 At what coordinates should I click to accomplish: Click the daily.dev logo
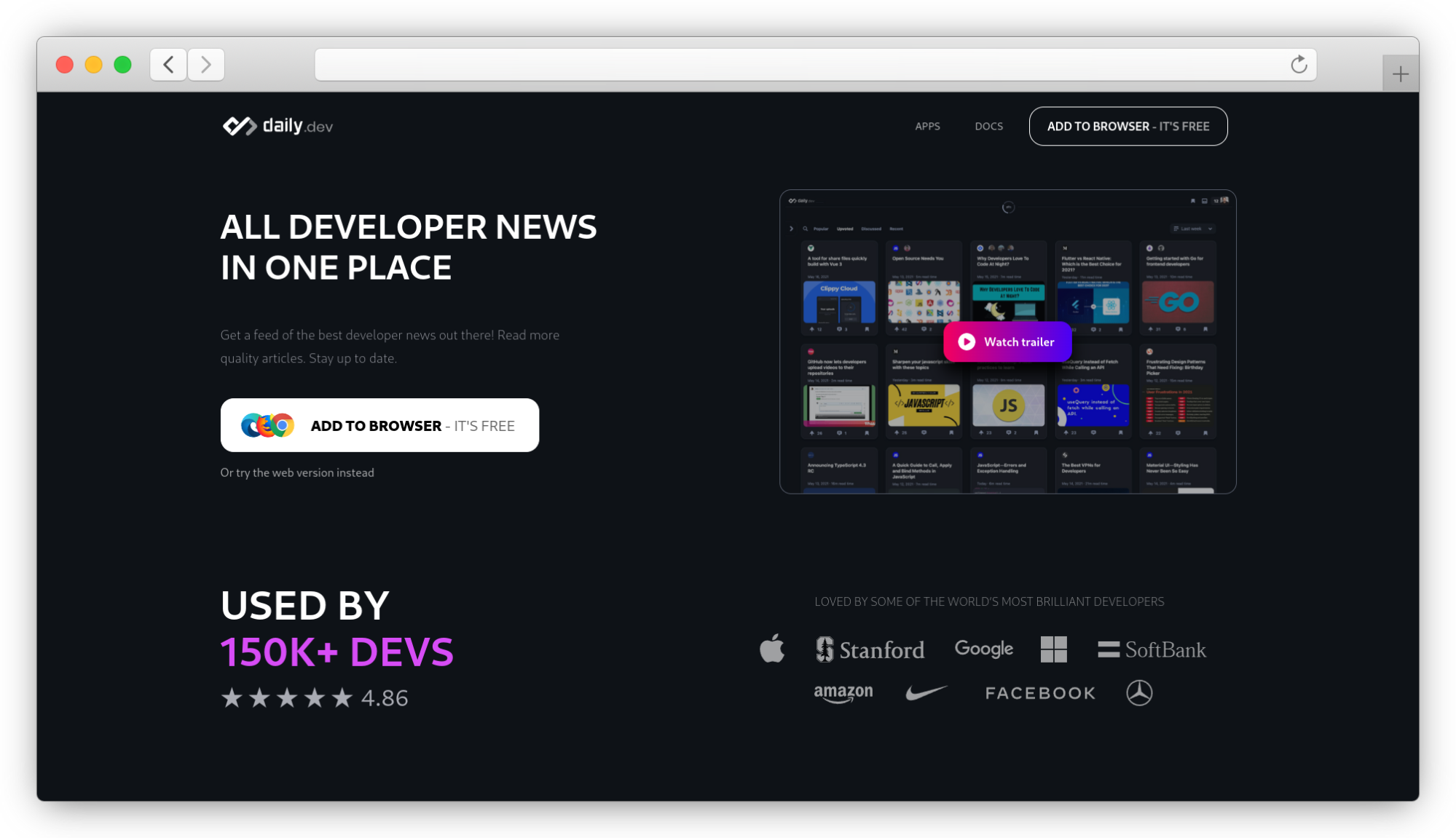tap(278, 126)
